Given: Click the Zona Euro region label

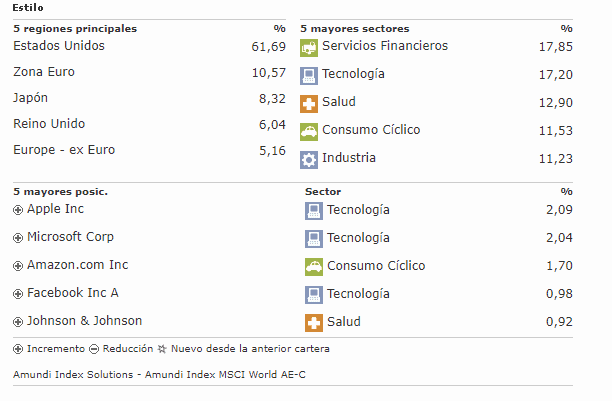Looking at the screenshot, I should tap(44, 72).
